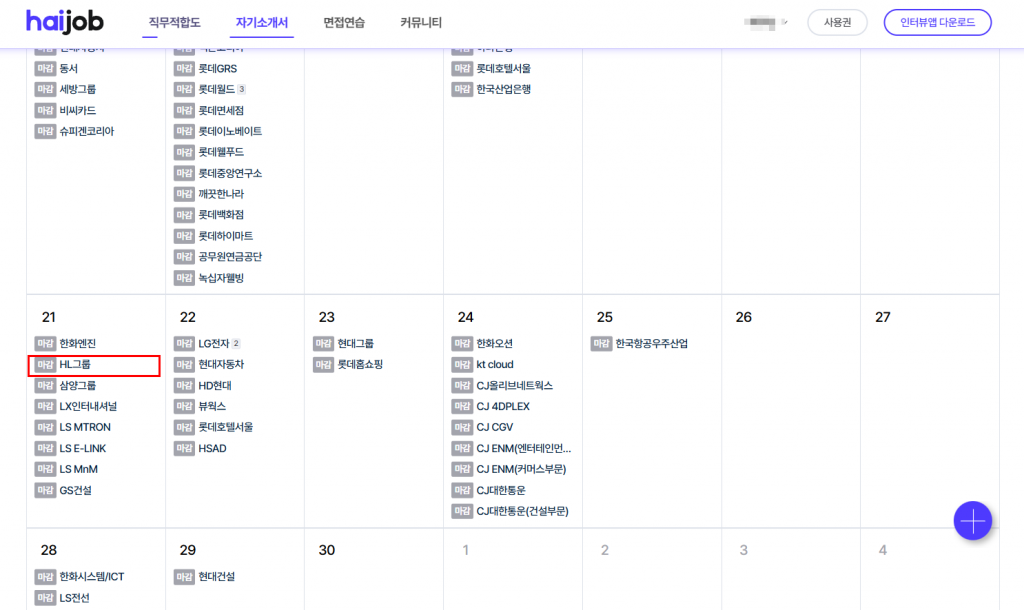This screenshot has width=1024, height=610.
Task: Expand the blurred user account dropdown
Action: pos(765,22)
